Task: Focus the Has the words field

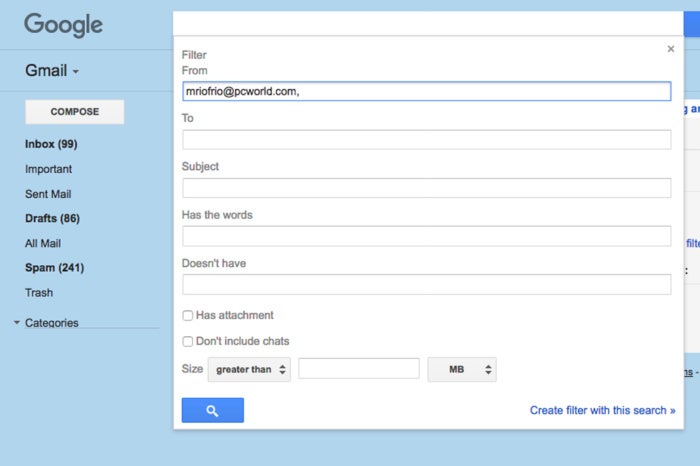Action: [x=426, y=236]
